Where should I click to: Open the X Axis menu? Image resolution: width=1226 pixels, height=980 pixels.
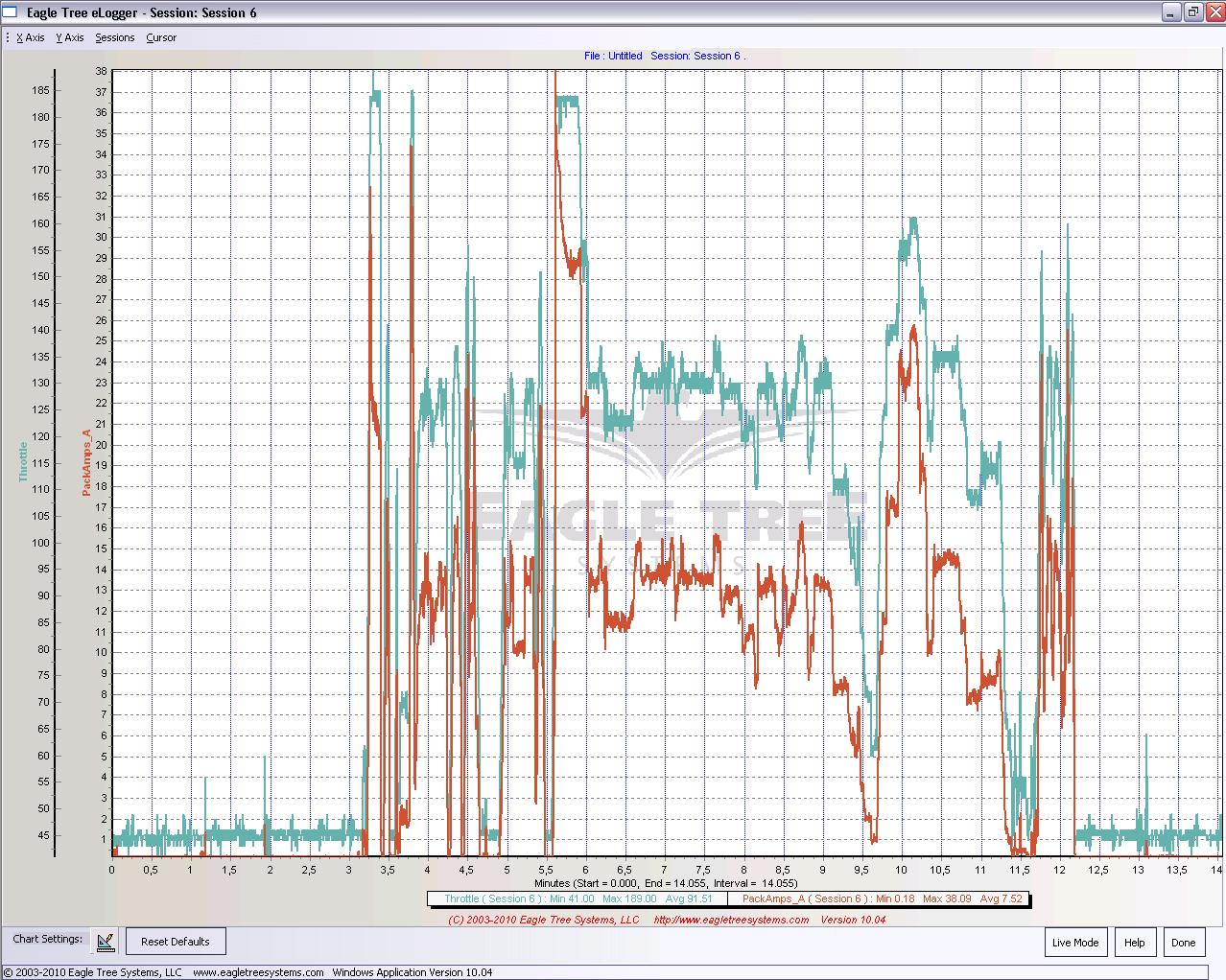coord(31,38)
